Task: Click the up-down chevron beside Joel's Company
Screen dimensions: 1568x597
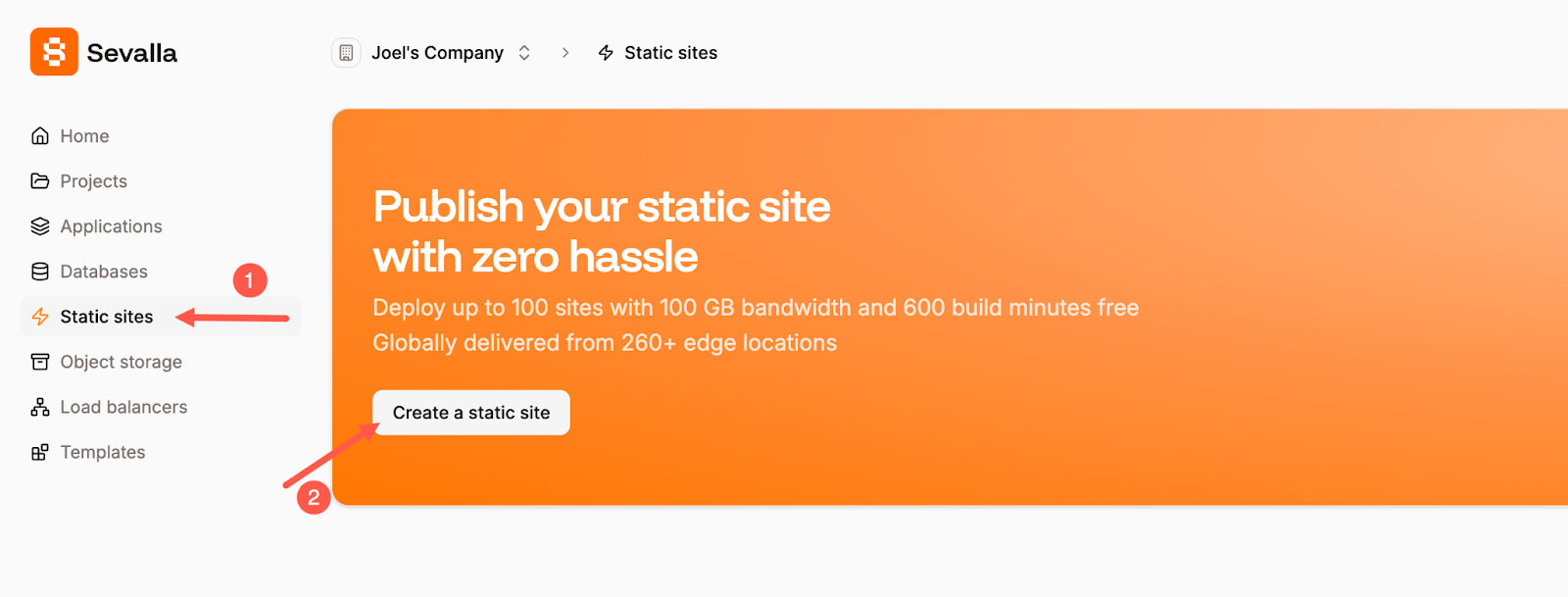Action: [x=523, y=53]
